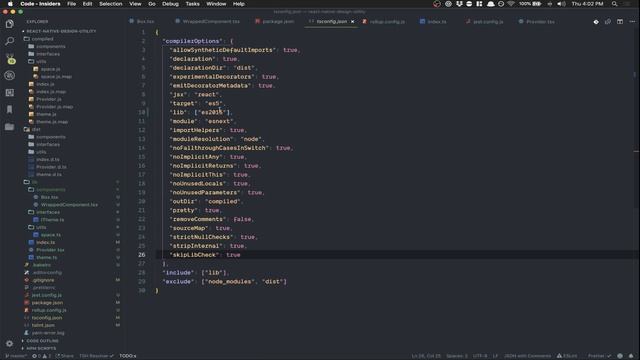Click the Dropbox icon in the menu bar

pos(459,4)
